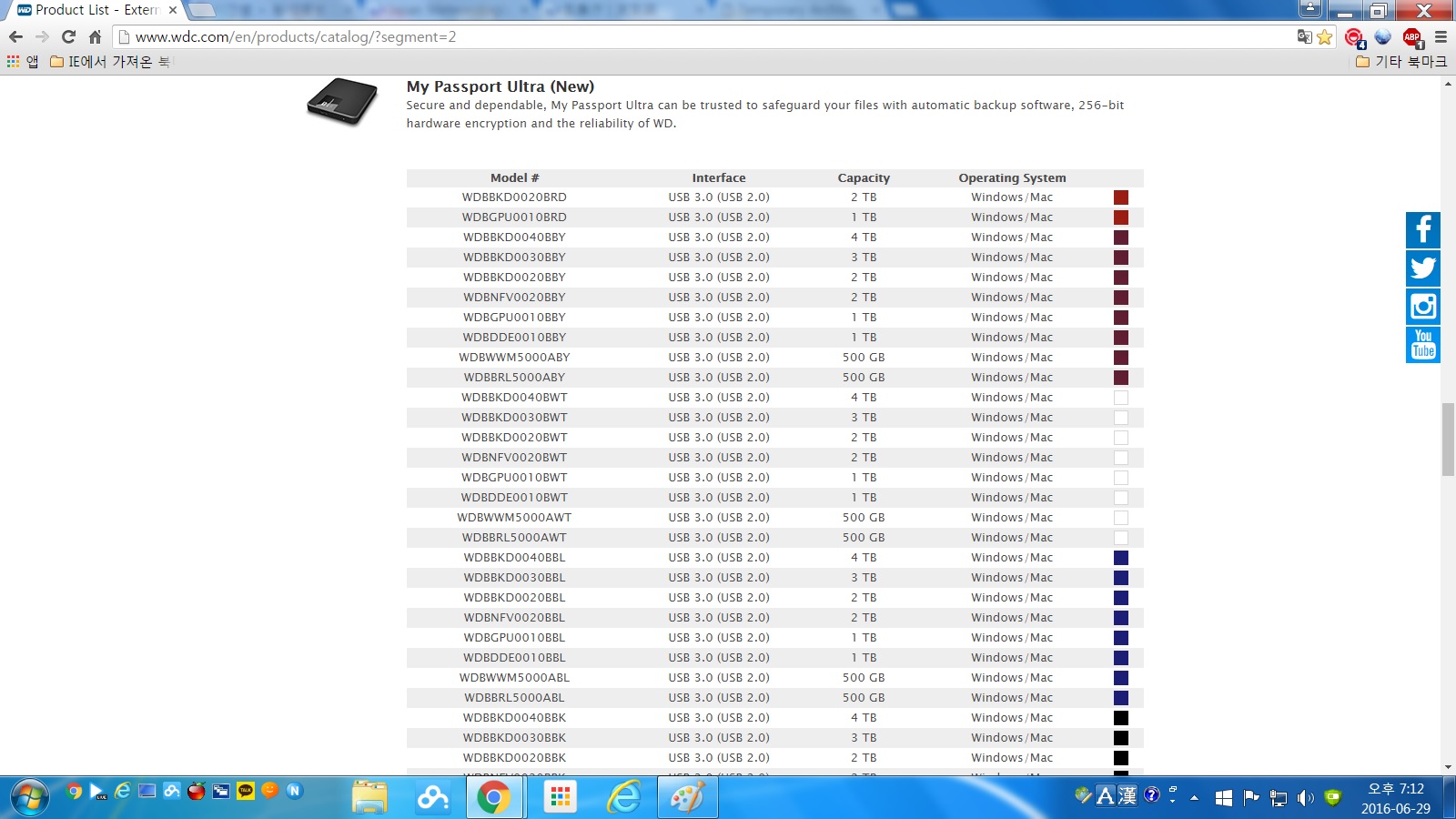Open the cloud app icon in taskbar

point(433,798)
